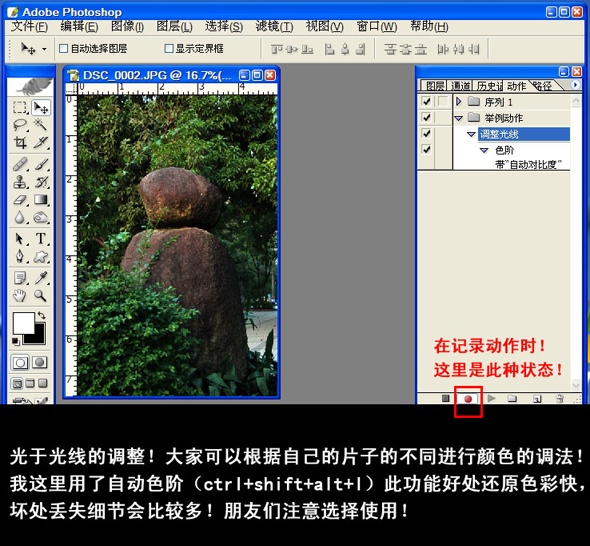This screenshot has width=590, height=546.
Task: Toggle checkmark for 举例动作 set
Action: pyautogui.click(x=426, y=118)
